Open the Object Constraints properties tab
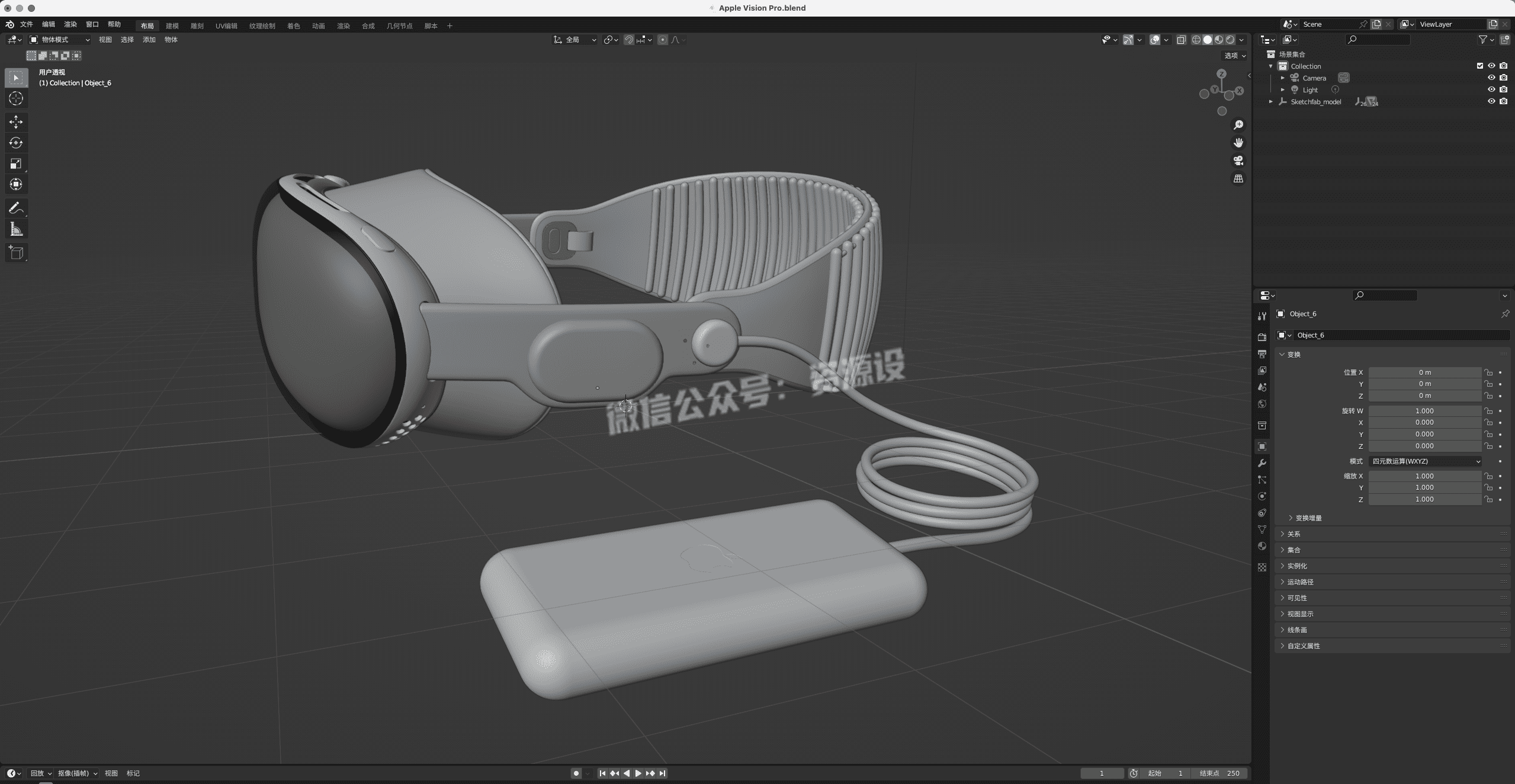 click(x=1262, y=513)
